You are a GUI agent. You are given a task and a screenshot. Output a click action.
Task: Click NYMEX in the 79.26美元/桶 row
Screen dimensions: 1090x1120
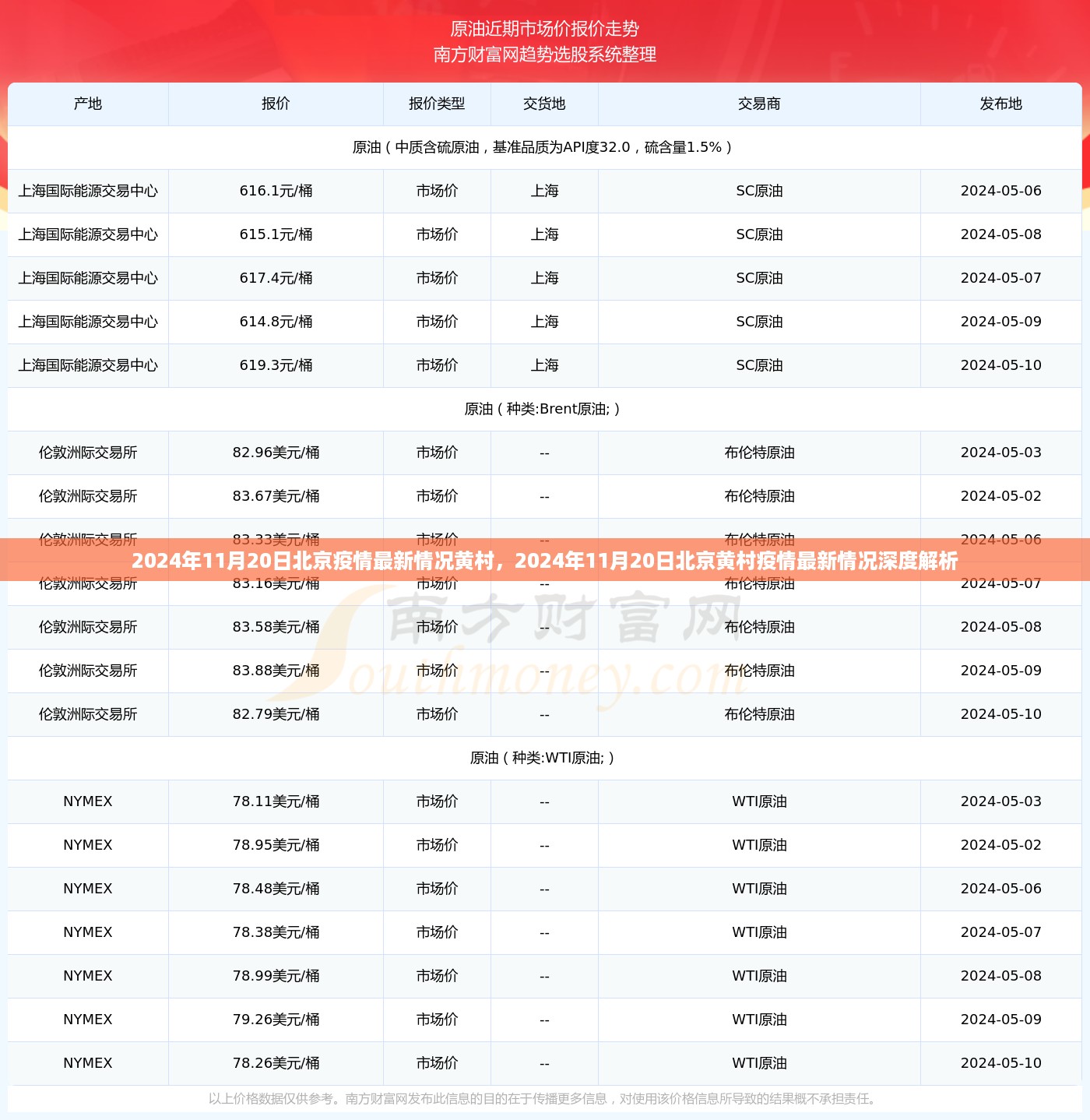[88, 1020]
